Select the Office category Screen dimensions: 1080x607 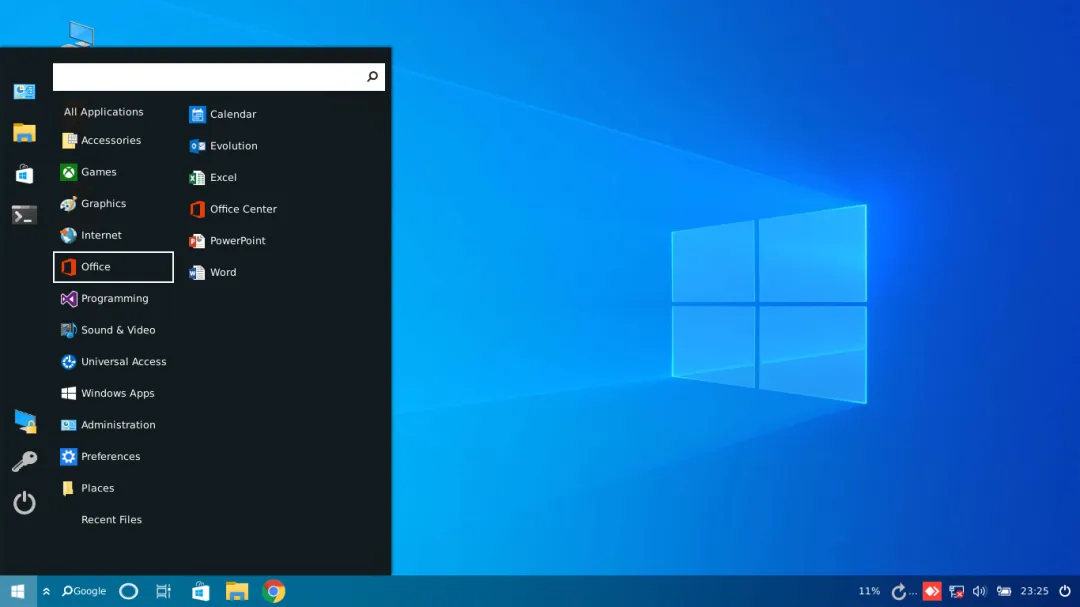113,267
